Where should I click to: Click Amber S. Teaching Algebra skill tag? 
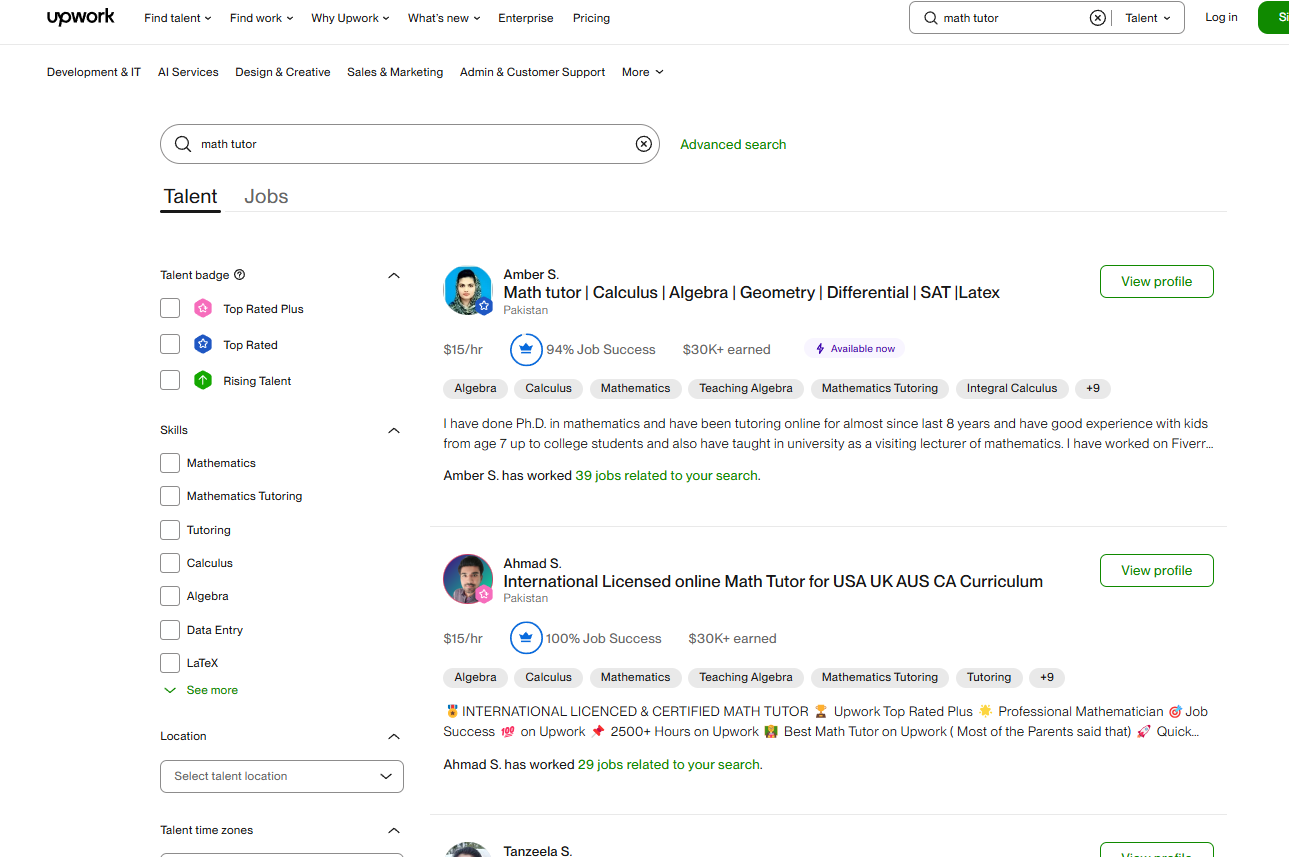click(x=746, y=388)
